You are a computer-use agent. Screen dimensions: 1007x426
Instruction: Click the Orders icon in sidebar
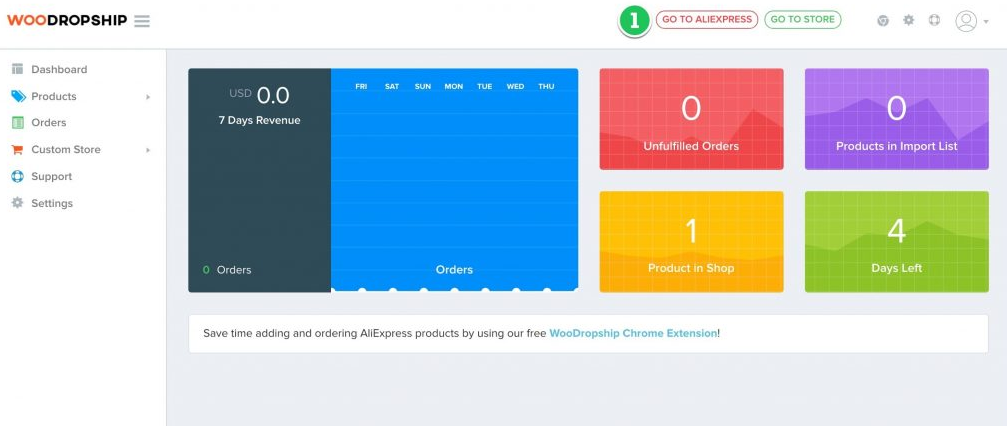click(x=17, y=122)
